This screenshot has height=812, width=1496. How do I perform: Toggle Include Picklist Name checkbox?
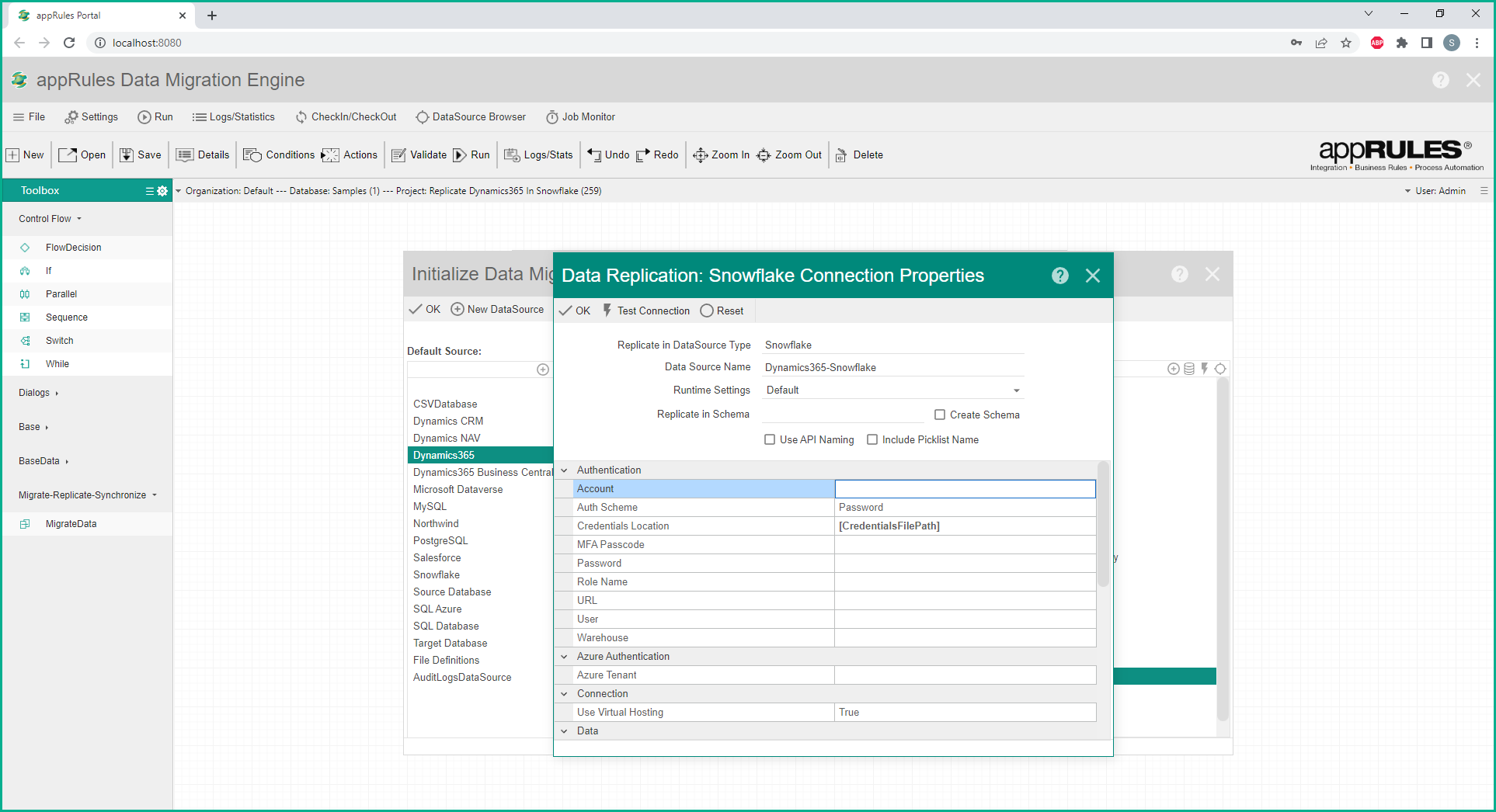click(872, 439)
